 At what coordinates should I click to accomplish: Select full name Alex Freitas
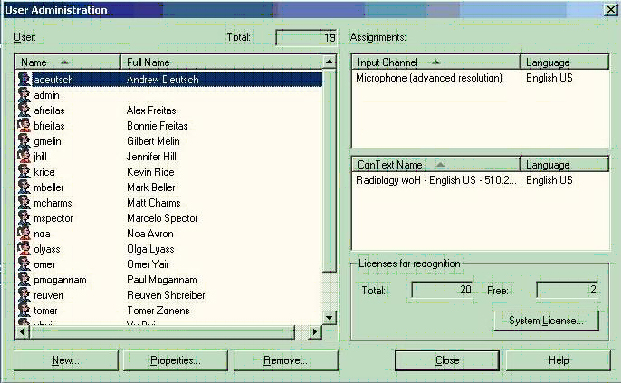(x=152, y=111)
